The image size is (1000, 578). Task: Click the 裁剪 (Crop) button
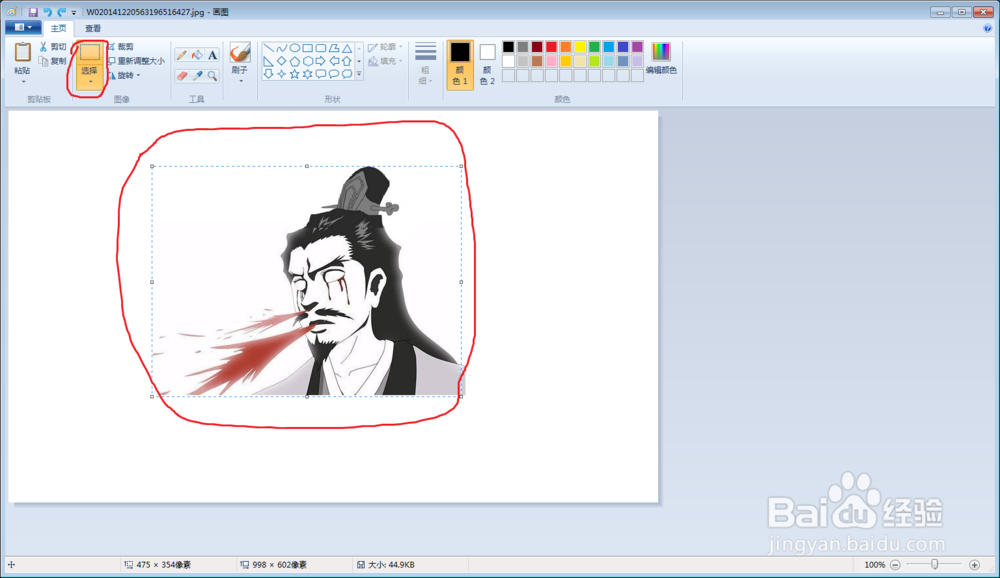pos(121,47)
